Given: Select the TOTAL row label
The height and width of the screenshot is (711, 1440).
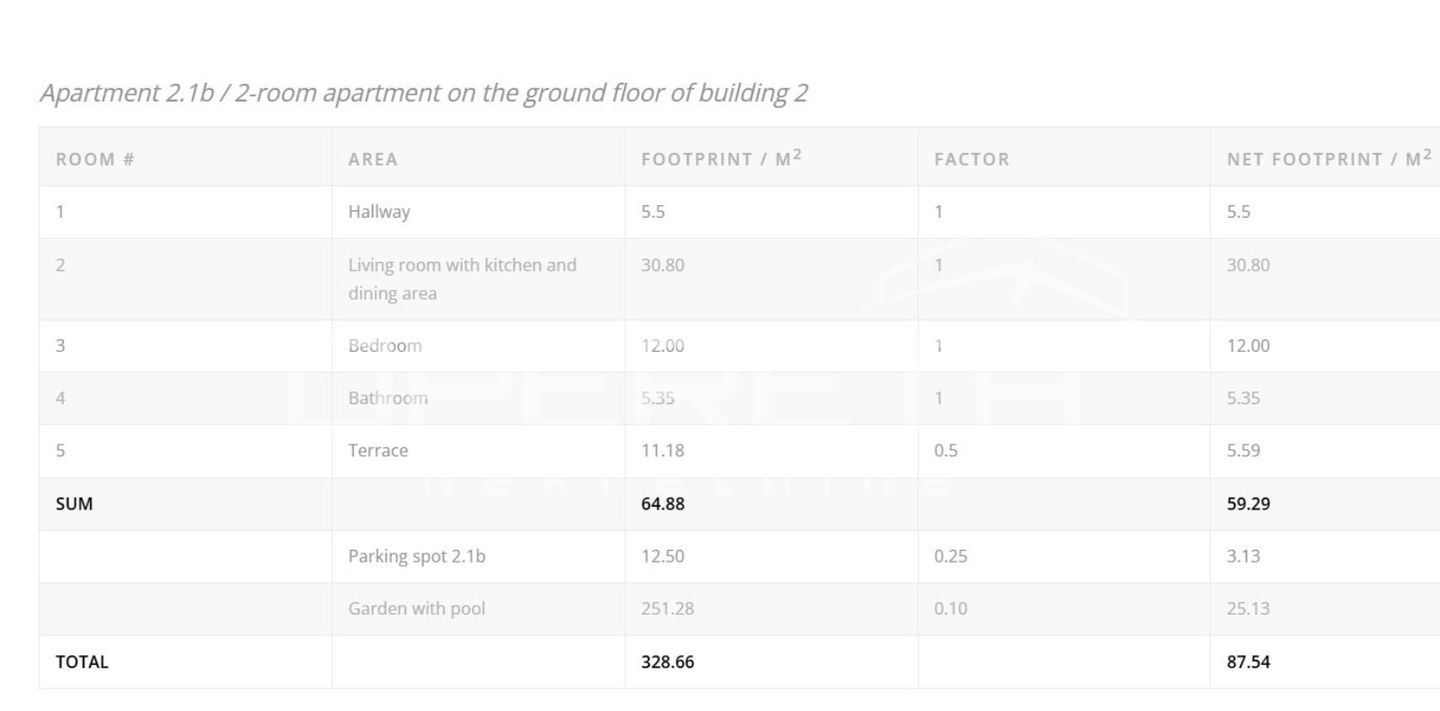Looking at the screenshot, I should point(82,662).
